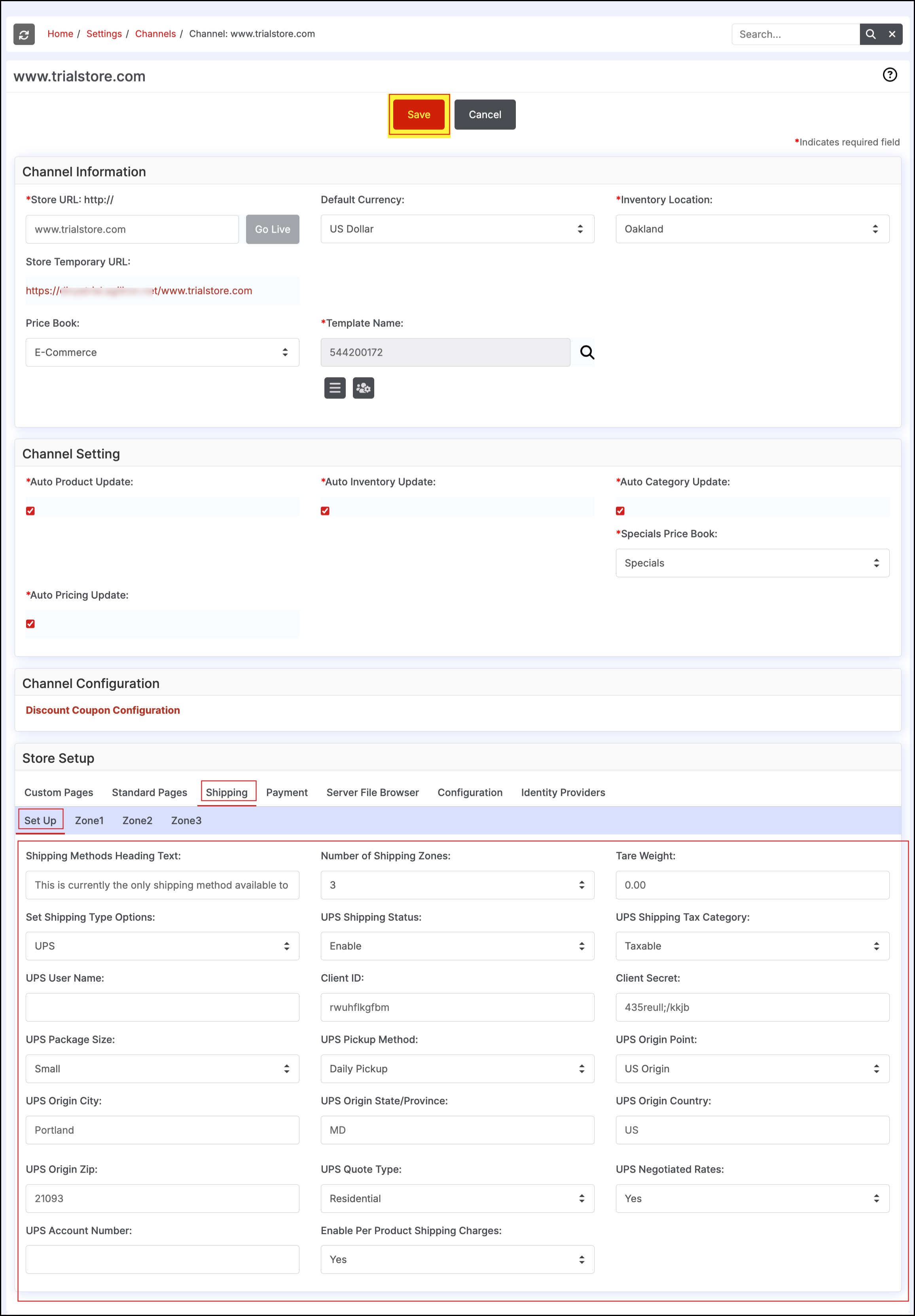Click the red Save button
Screen dimensions: 915x1316
419,115
